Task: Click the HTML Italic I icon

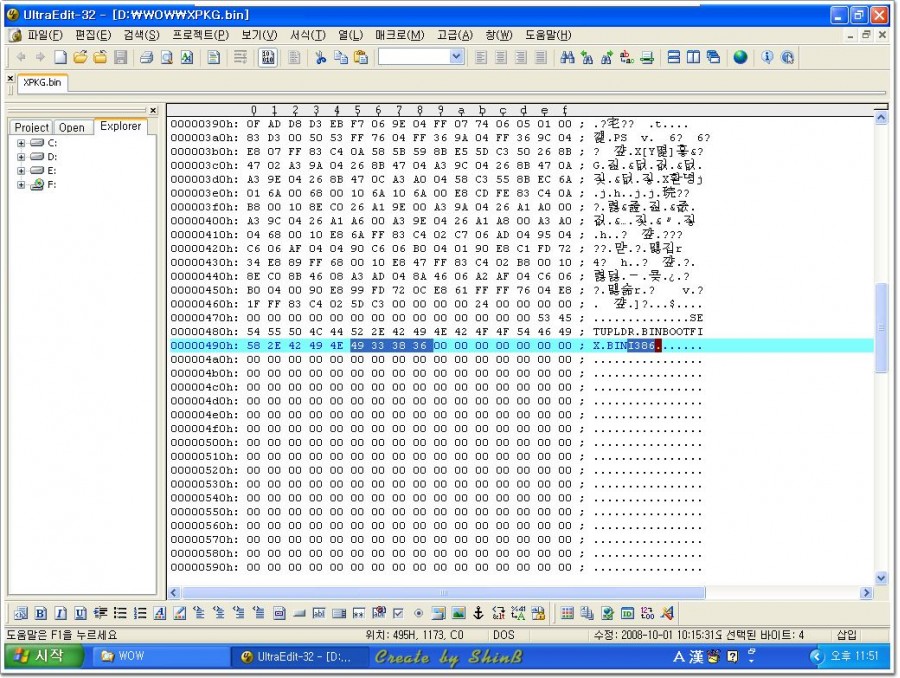Action: click(60, 613)
